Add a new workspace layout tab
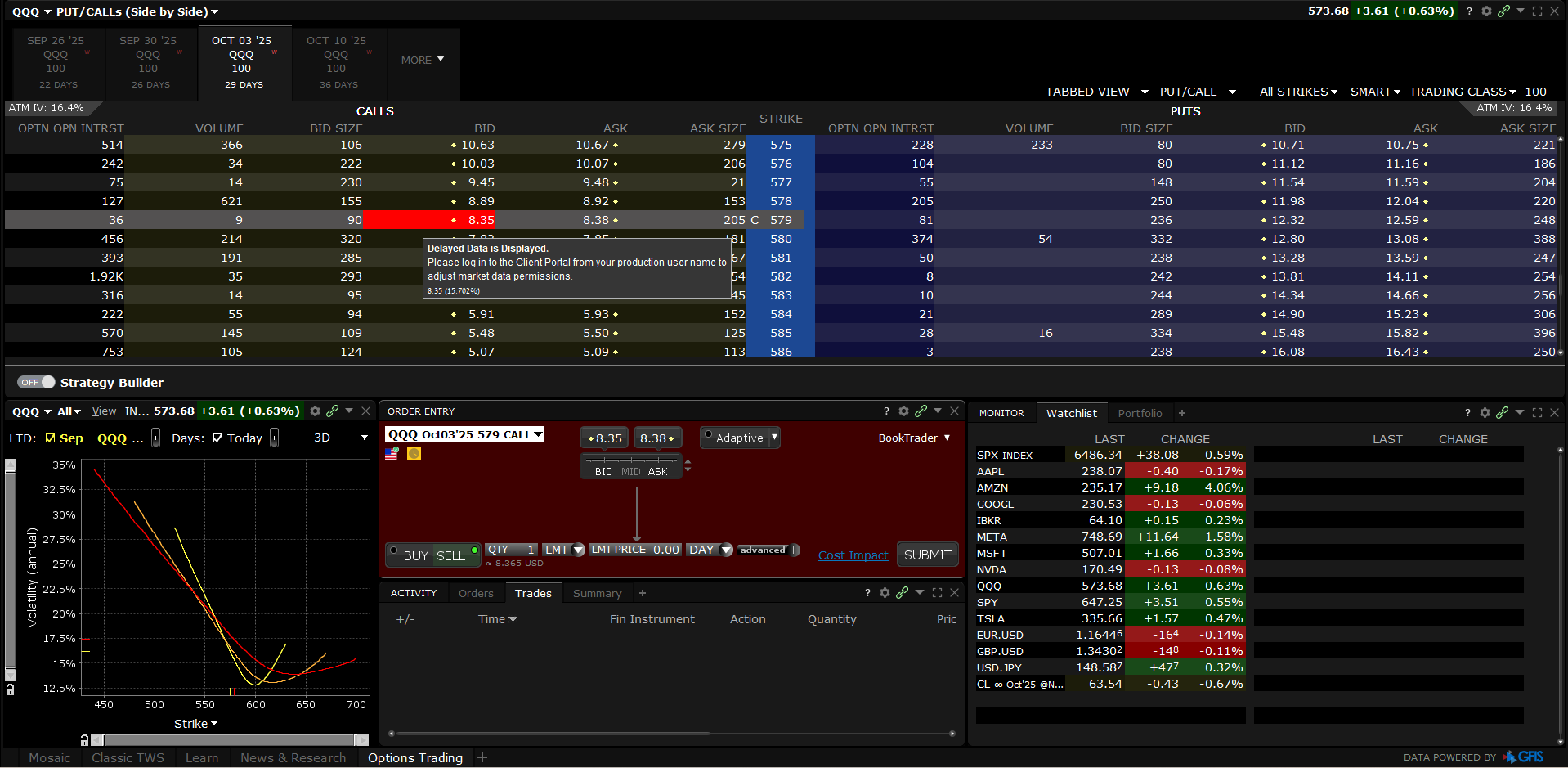The width and height of the screenshot is (1568, 768). point(482,757)
